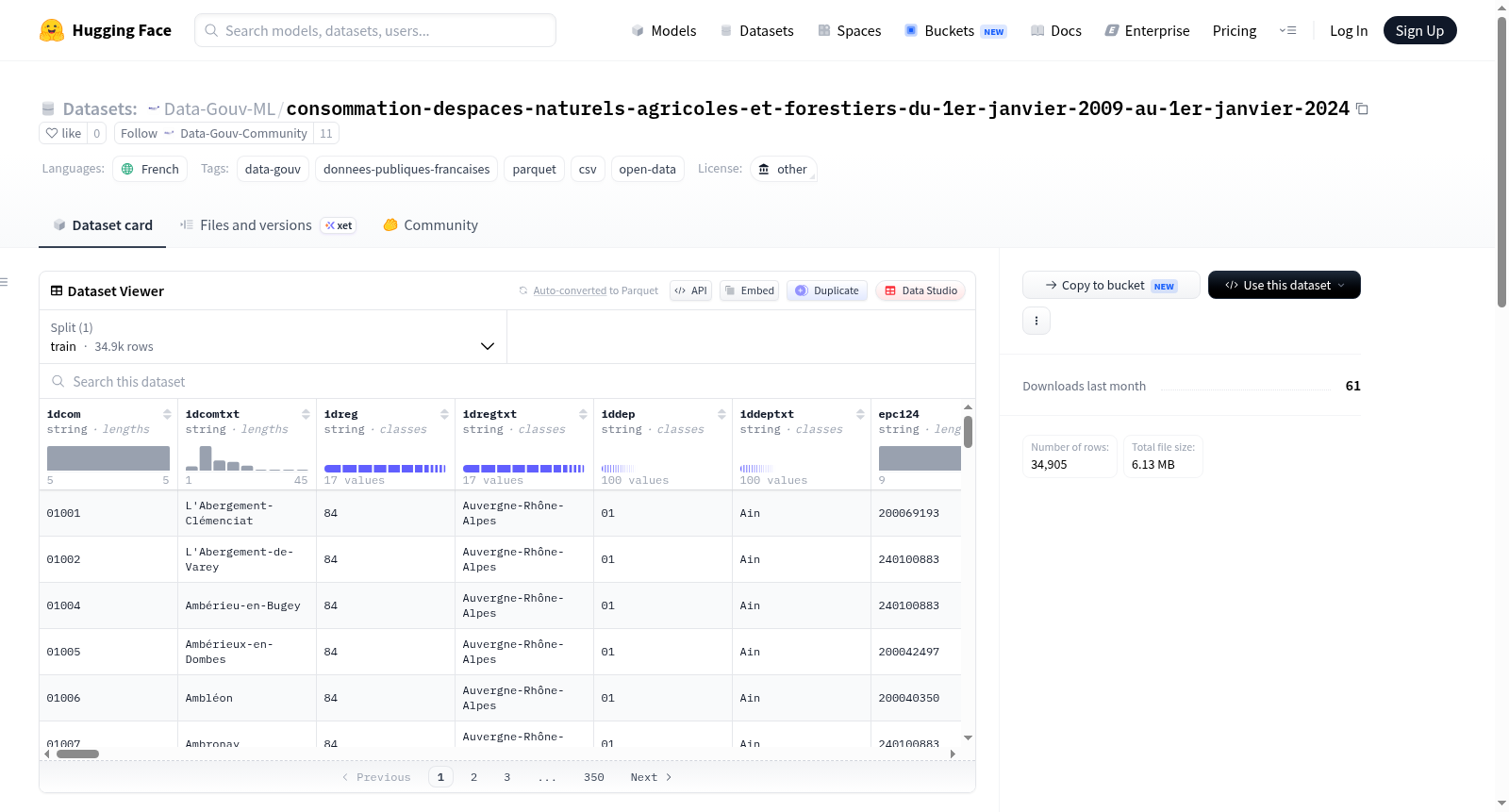Screen dimensions: 1509x812
Task: Open Data Studio
Action: coord(920,290)
